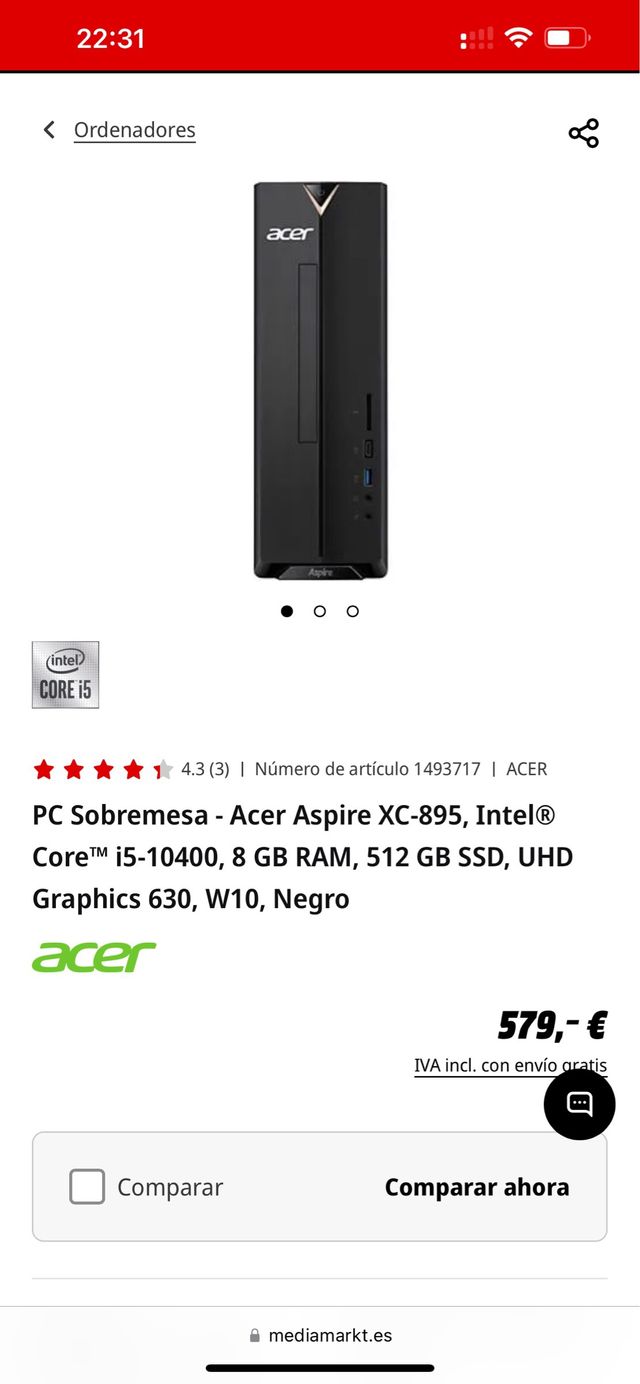640x1384 pixels.
Task: Tap the ACER brand text link
Action: pyautogui.click(x=527, y=769)
